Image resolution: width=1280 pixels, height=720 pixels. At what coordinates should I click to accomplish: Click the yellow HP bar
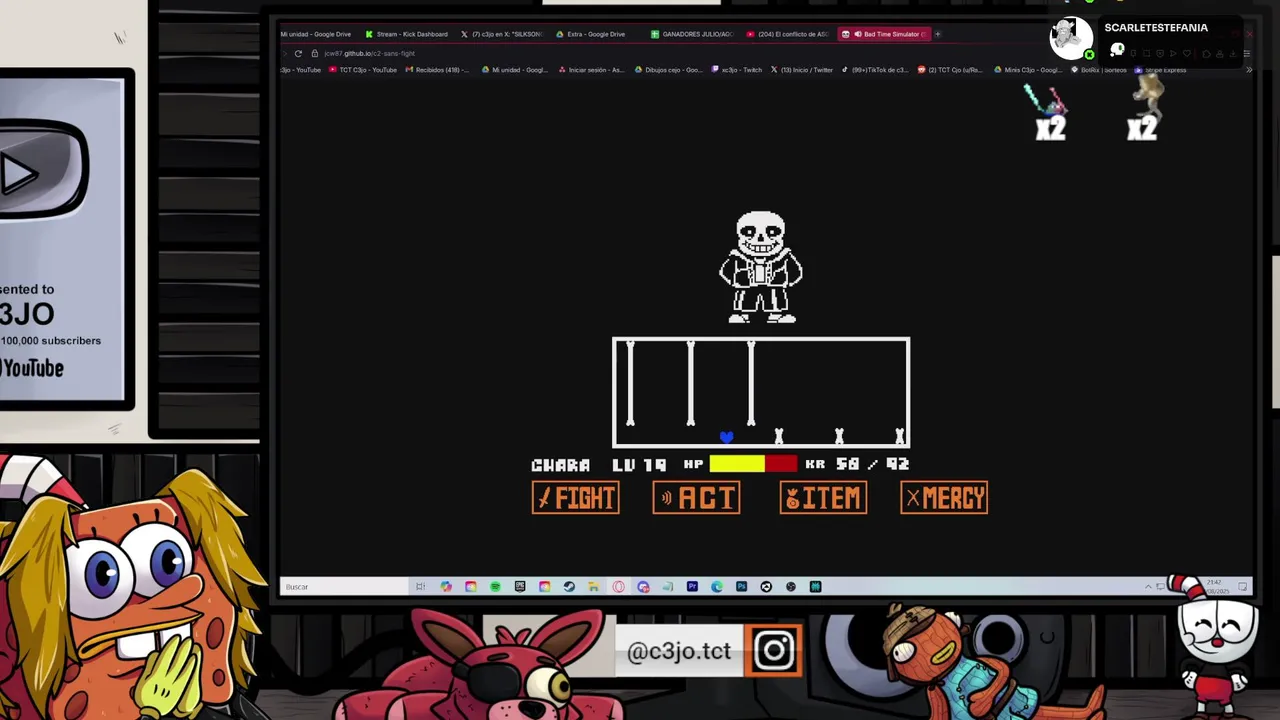tap(737, 464)
